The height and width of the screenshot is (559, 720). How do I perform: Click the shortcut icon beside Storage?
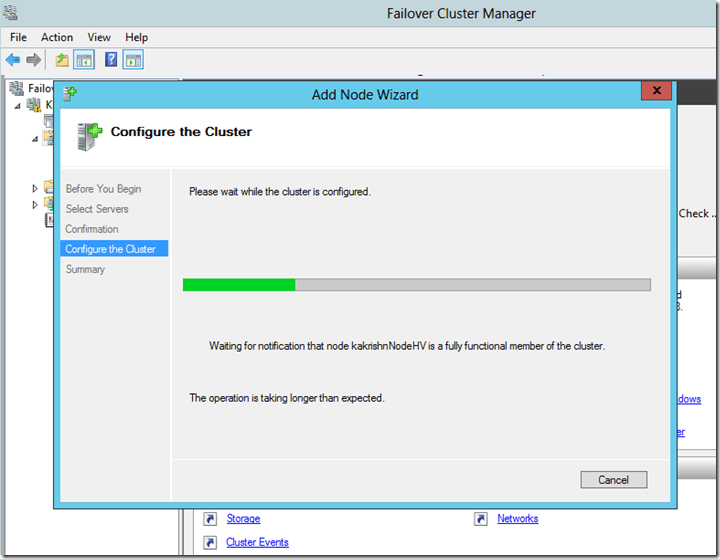pos(210,519)
